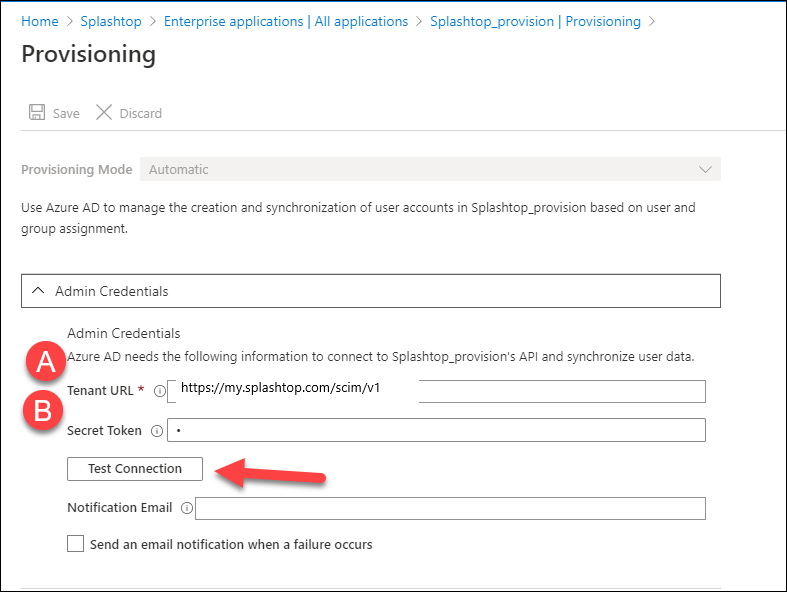Open the Provisioning Mode dropdown
This screenshot has height=592, width=787.
click(x=430, y=169)
